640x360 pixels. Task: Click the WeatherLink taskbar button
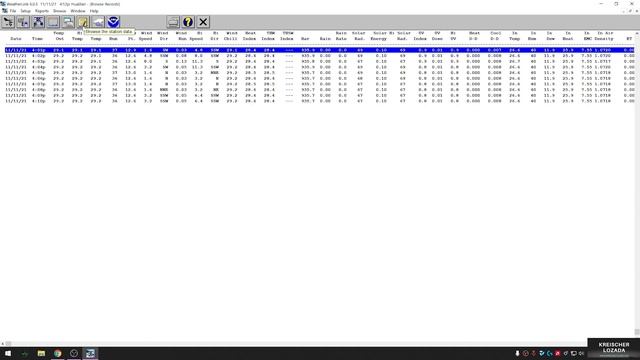[90, 353]
